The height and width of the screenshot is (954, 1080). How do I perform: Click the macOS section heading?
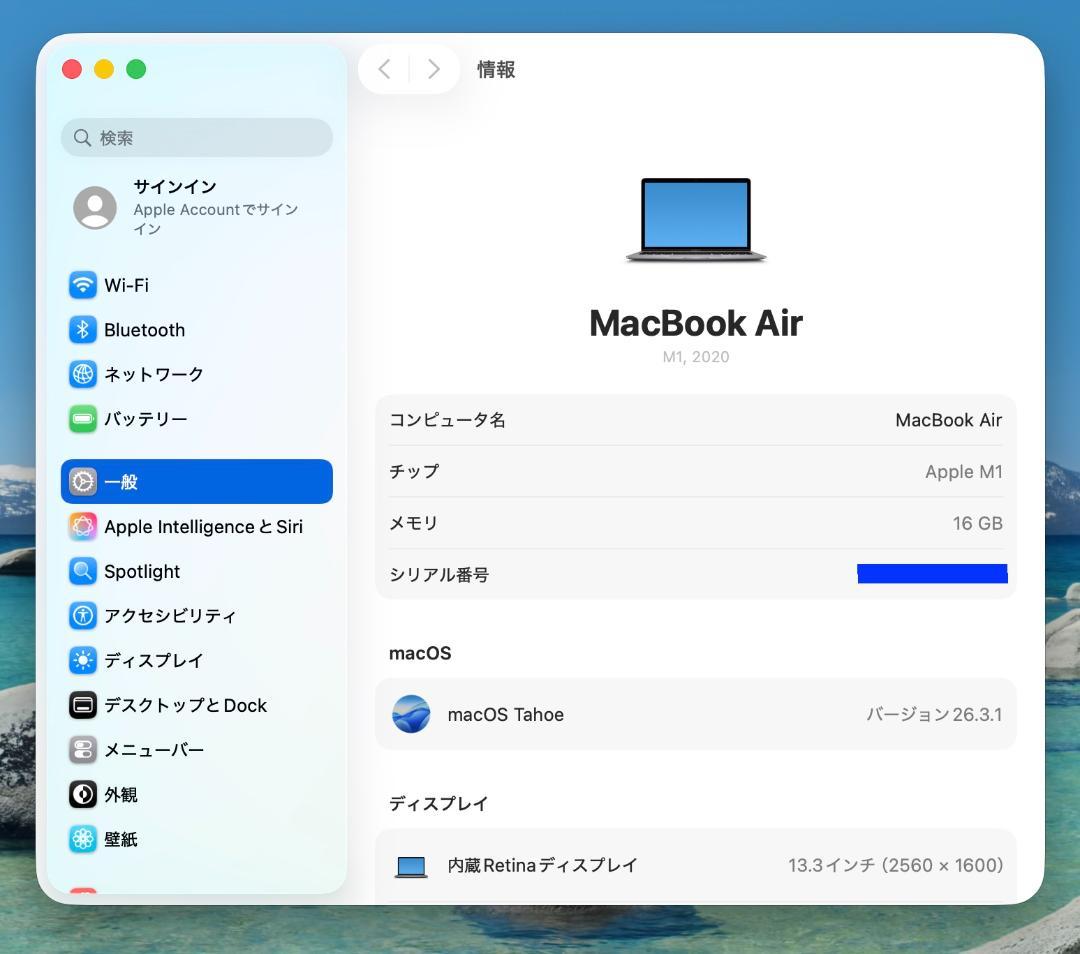pos(420,653)
